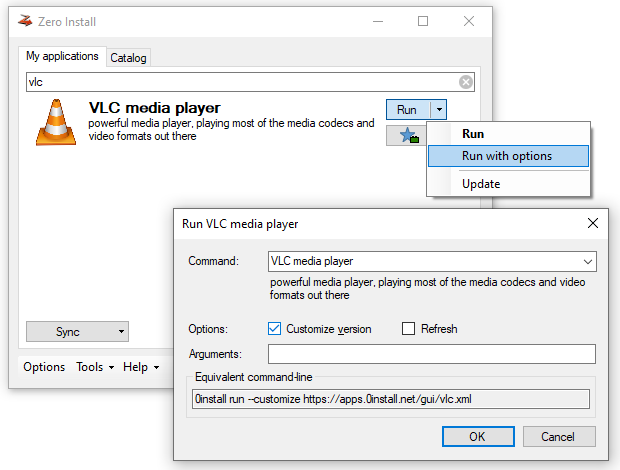Open the Run button dropdown arrow
620x470 pixels.
coord(439,109)
